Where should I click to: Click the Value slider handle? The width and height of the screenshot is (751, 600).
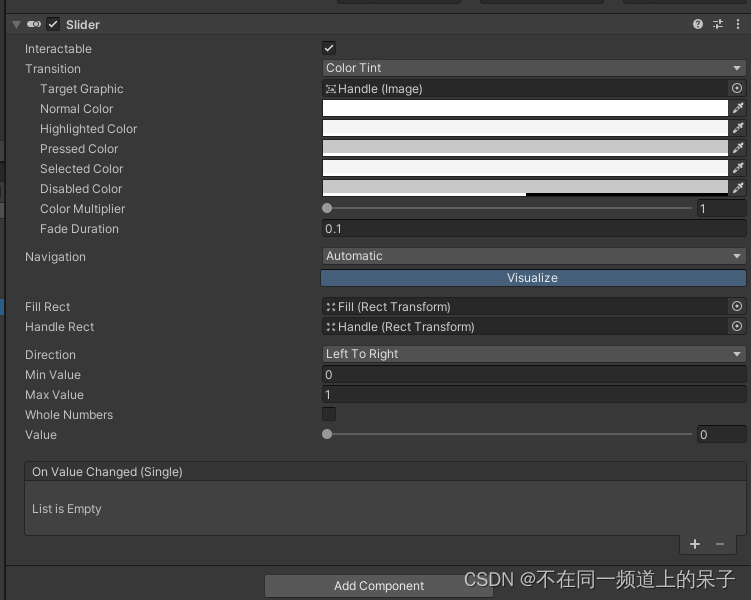pyautogui.click(x=327, y=434)
